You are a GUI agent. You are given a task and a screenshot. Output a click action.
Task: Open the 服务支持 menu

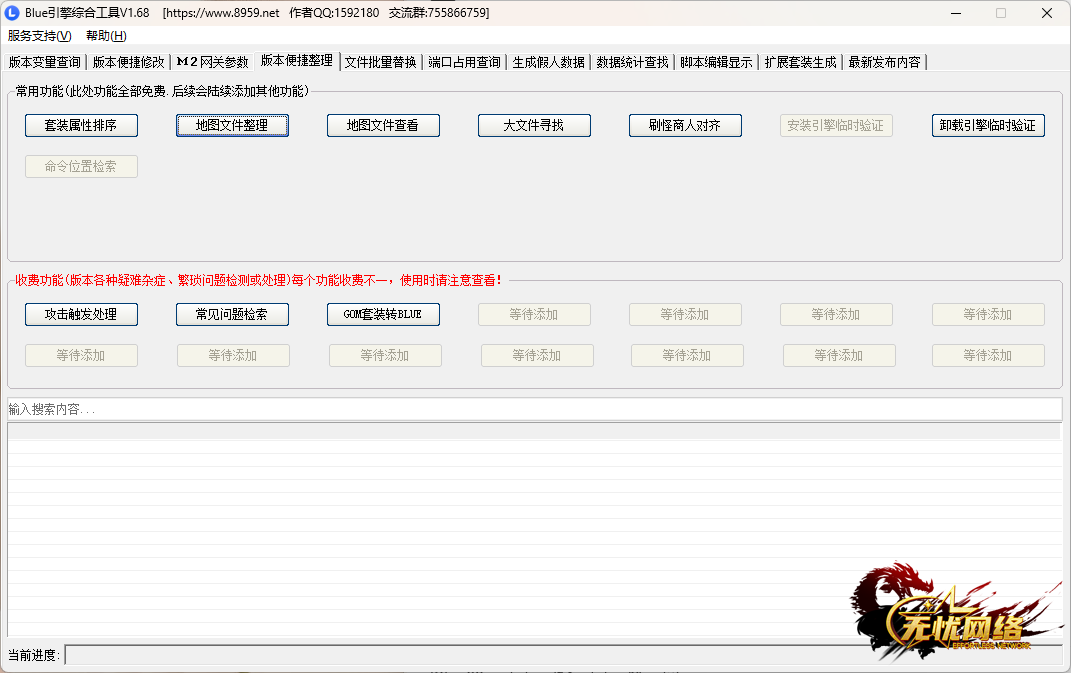point(40,36)
